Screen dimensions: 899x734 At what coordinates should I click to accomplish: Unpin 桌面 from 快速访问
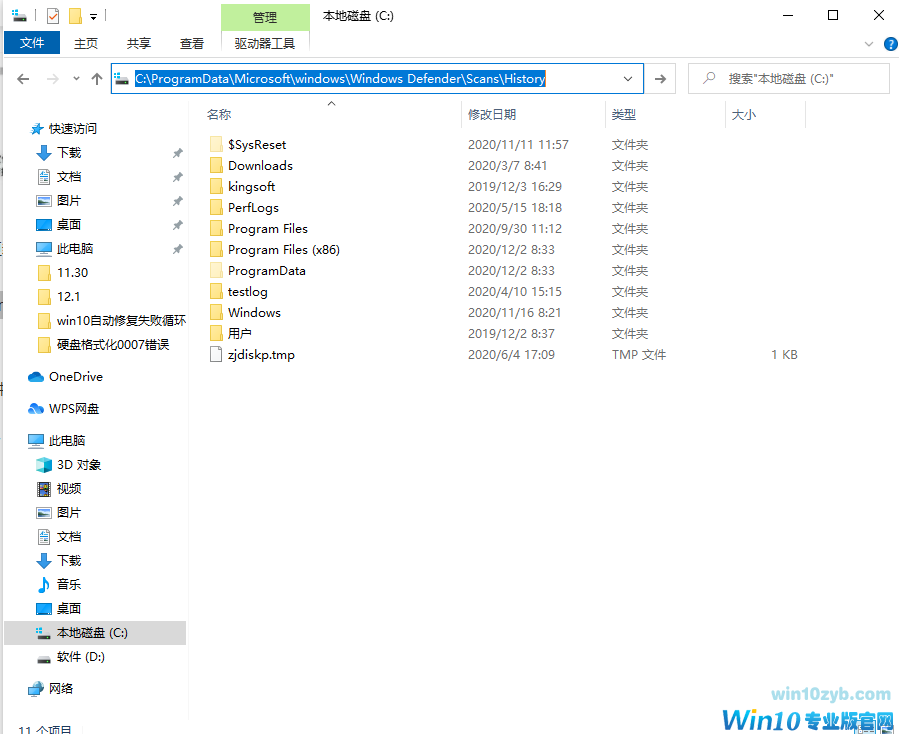pos(177,224)
